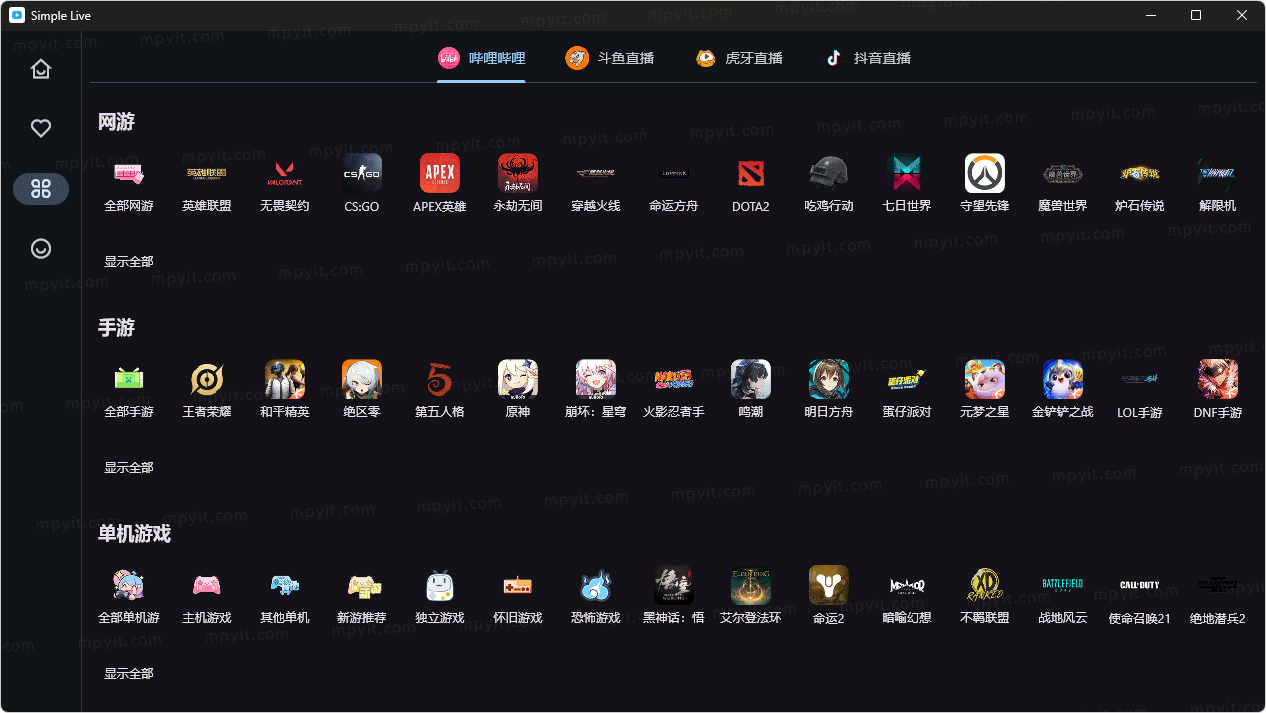Open 守望先锋 Overwatch category
1266x713 pixels.
pyautogui.click(x=985, y=183)
